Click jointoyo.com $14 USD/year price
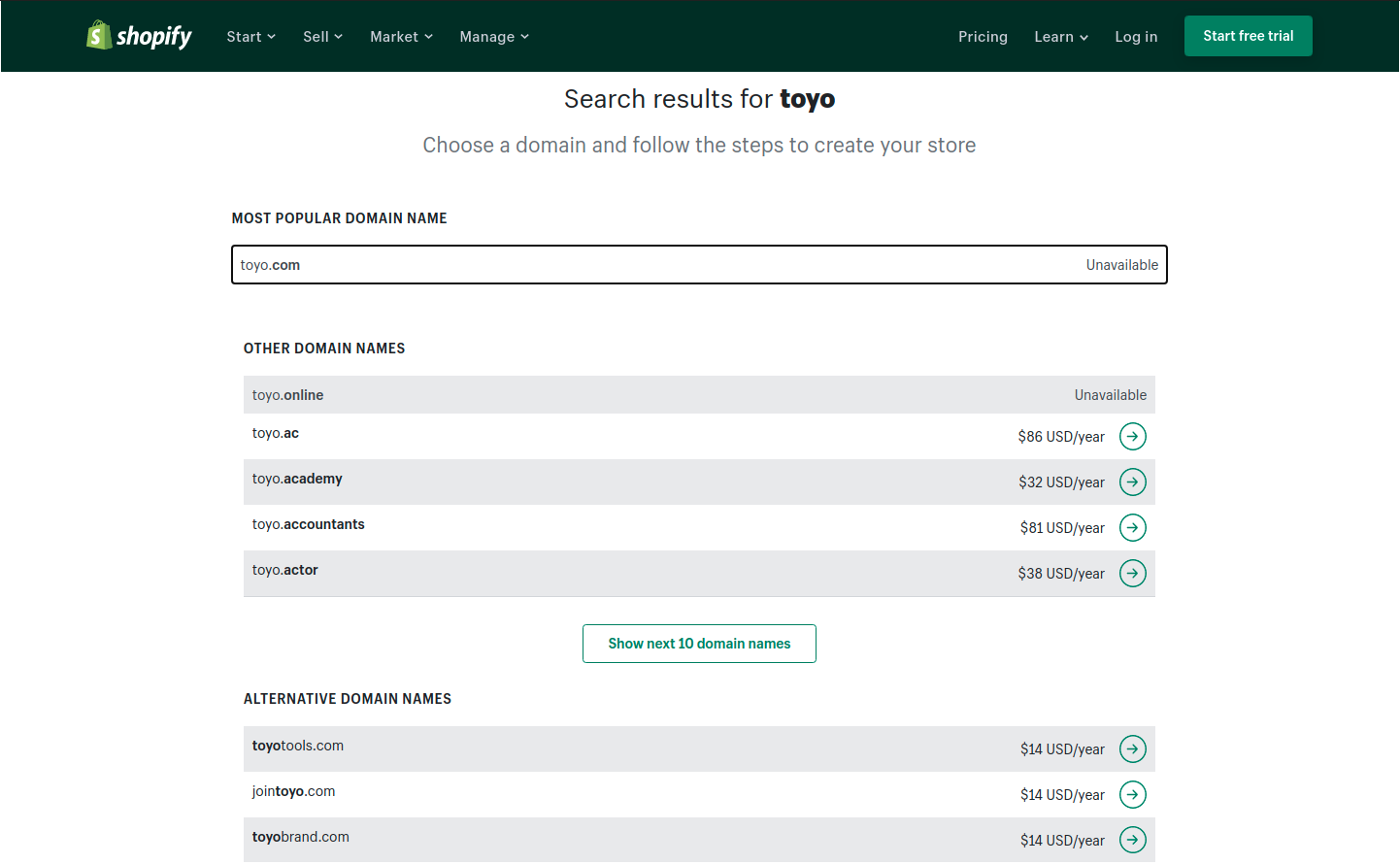 [x=1062, y=795]
